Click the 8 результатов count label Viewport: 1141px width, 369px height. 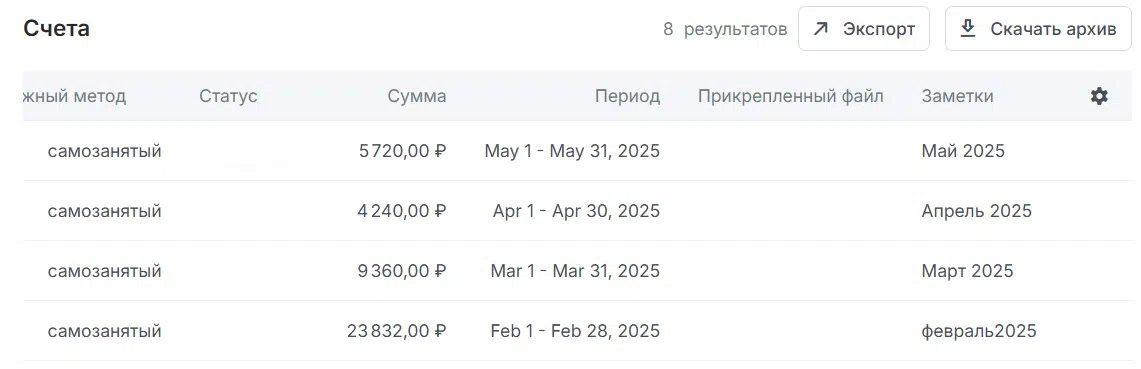pos(725,29)
